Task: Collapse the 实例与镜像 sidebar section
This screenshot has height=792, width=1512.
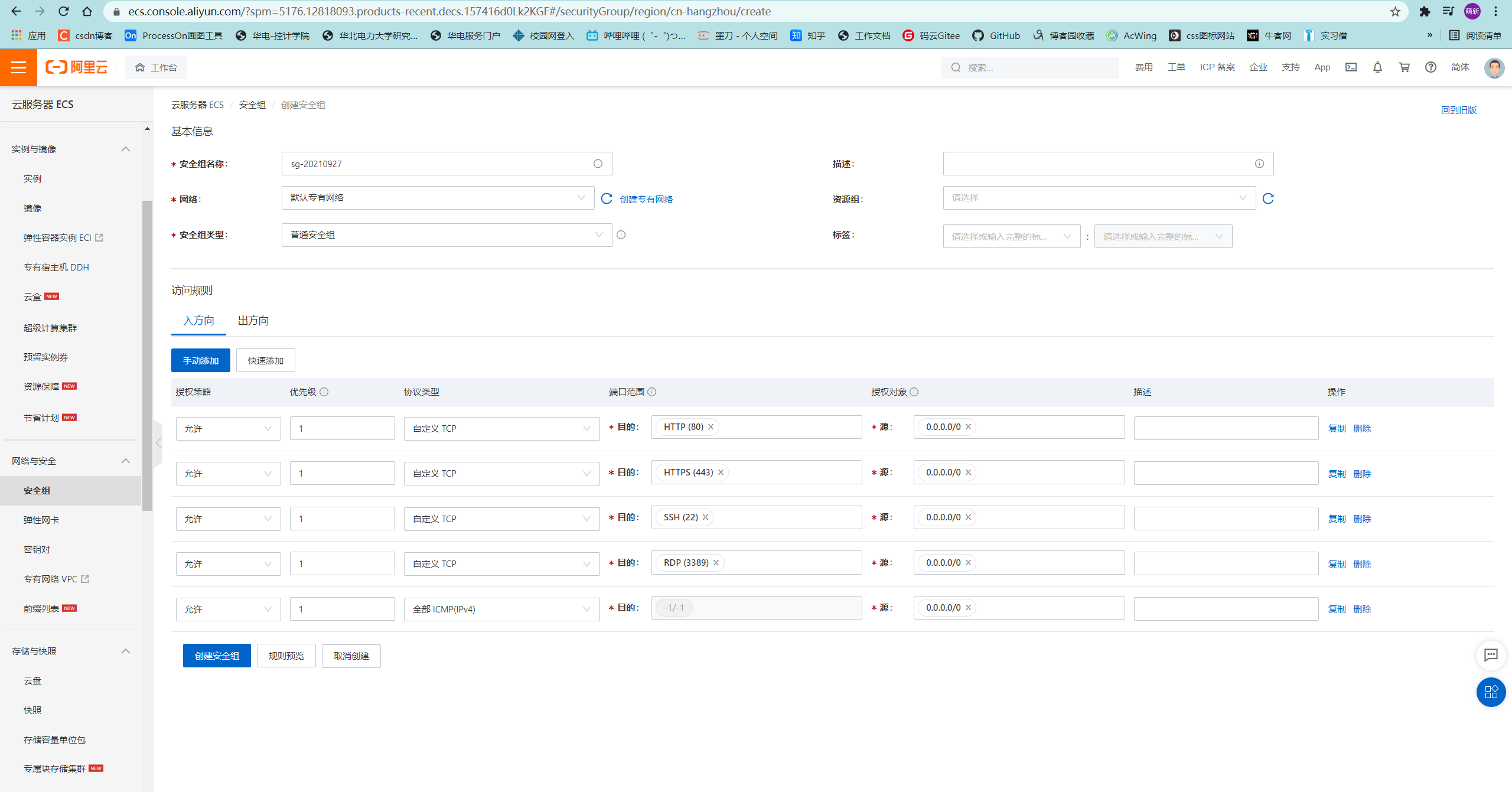Action: (125, 149)
